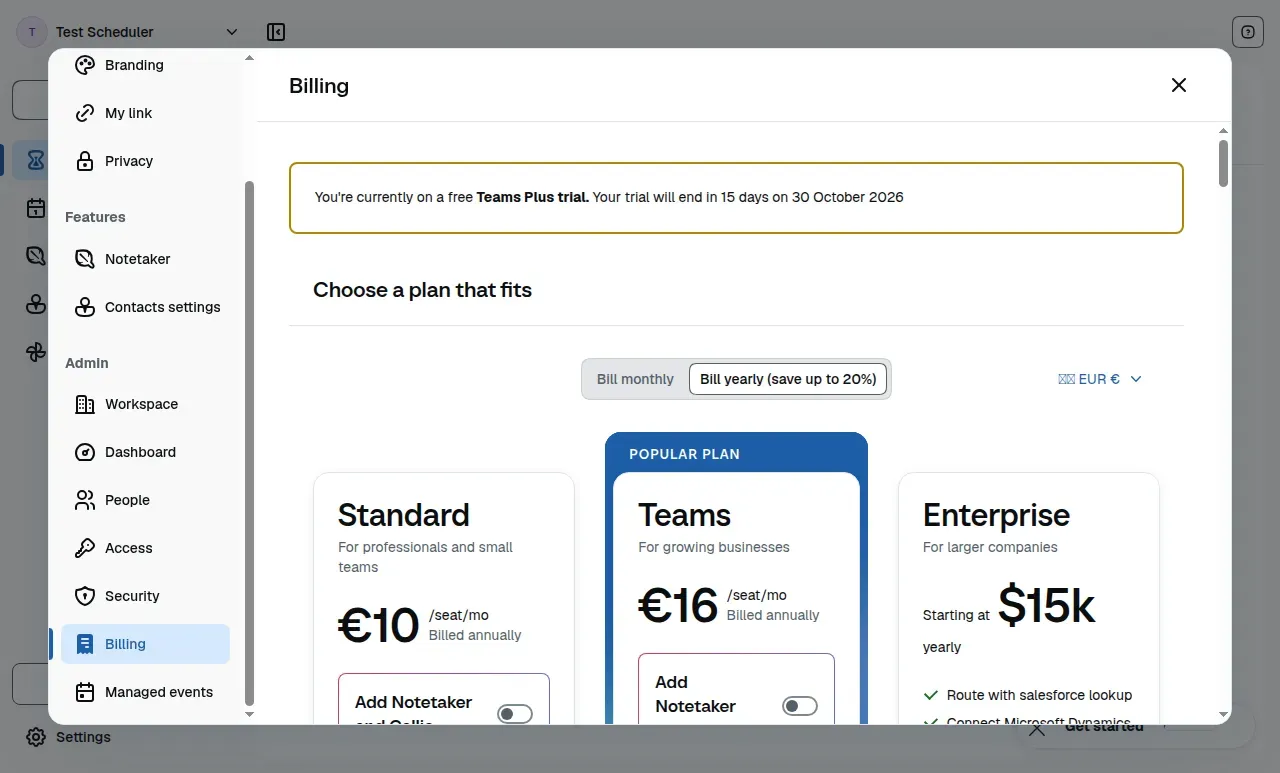Click the Settings gear icon

pos(36,737)
